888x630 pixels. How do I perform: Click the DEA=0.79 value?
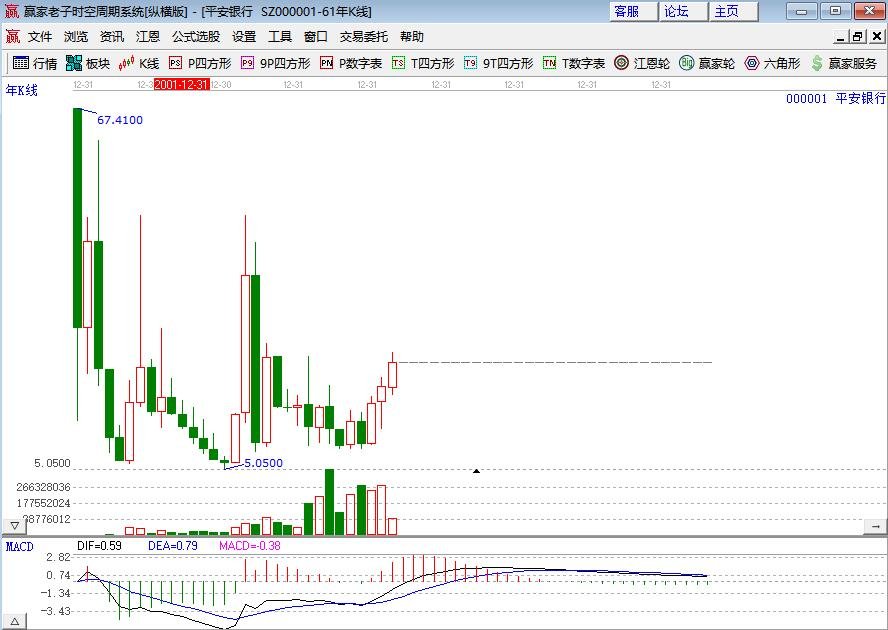point(173,546)
